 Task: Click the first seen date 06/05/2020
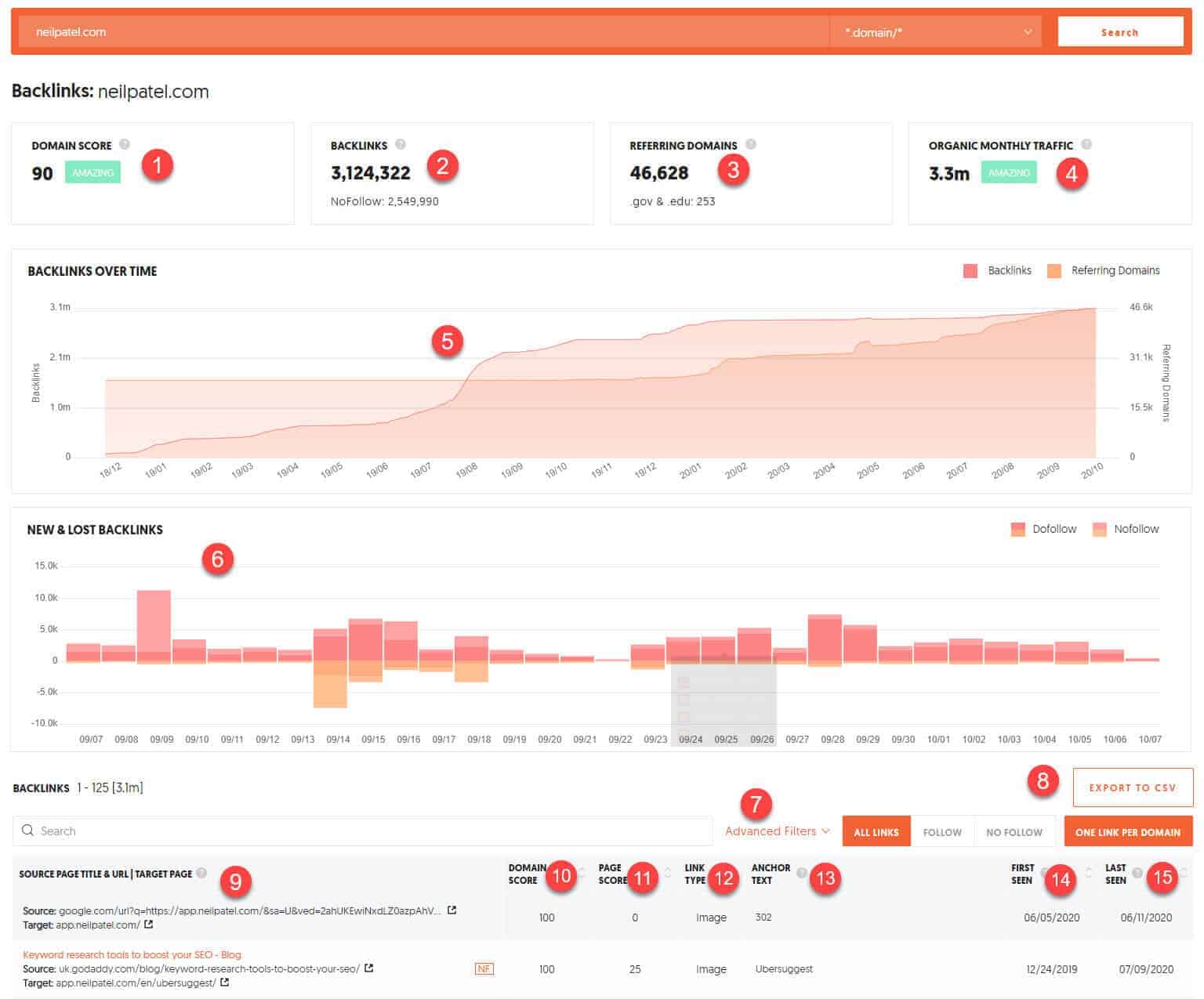[1051, 918]
